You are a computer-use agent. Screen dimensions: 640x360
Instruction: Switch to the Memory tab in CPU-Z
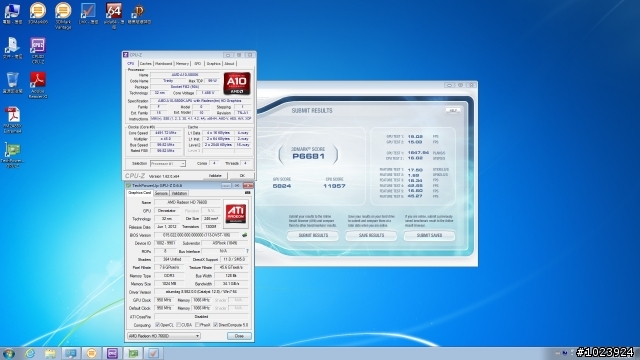182,64
